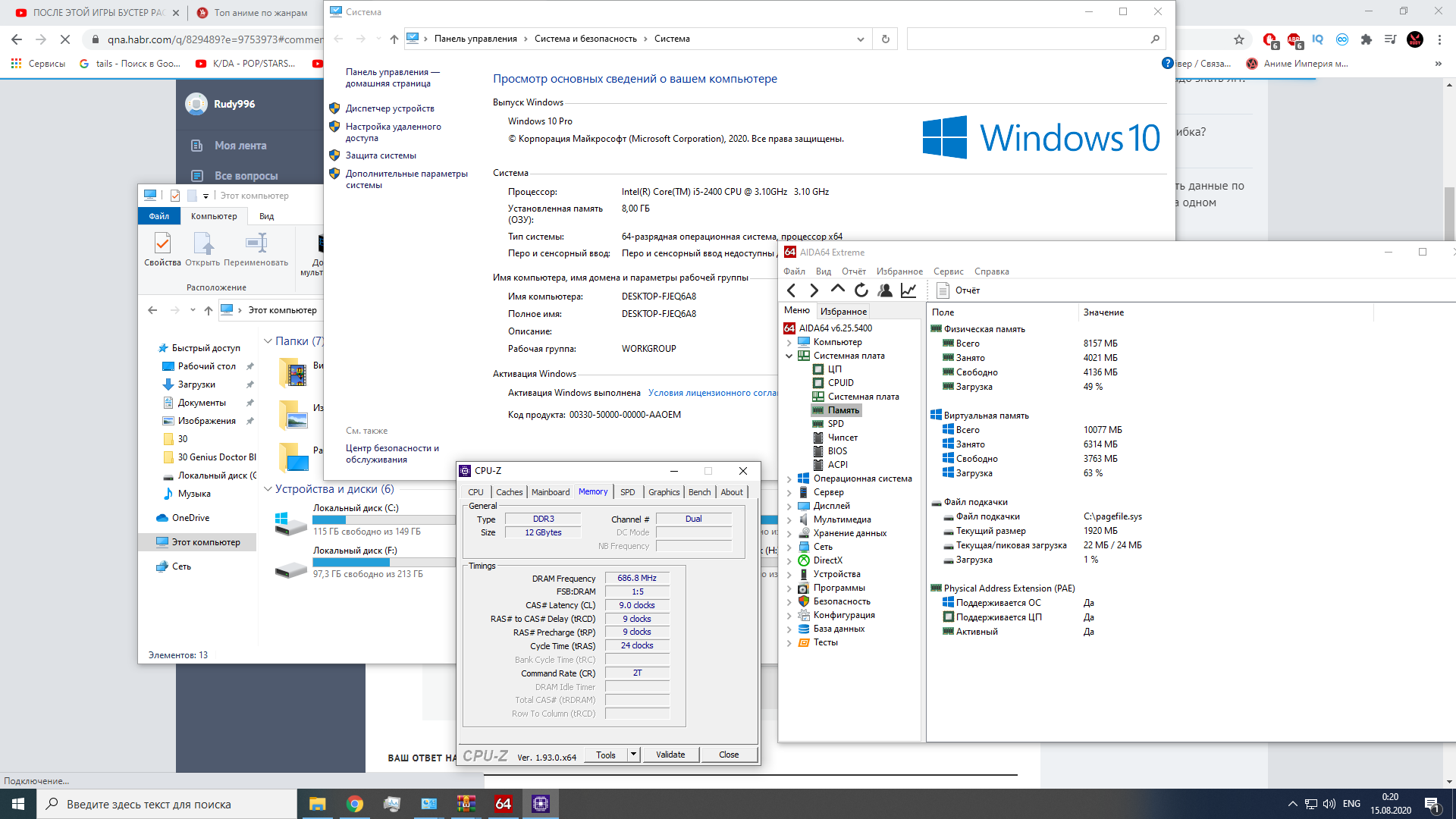This screenshot has height=819, width=1456.
Task: Switch to CPU tab in CPU-Z
Action: click(x=475, y=492)
